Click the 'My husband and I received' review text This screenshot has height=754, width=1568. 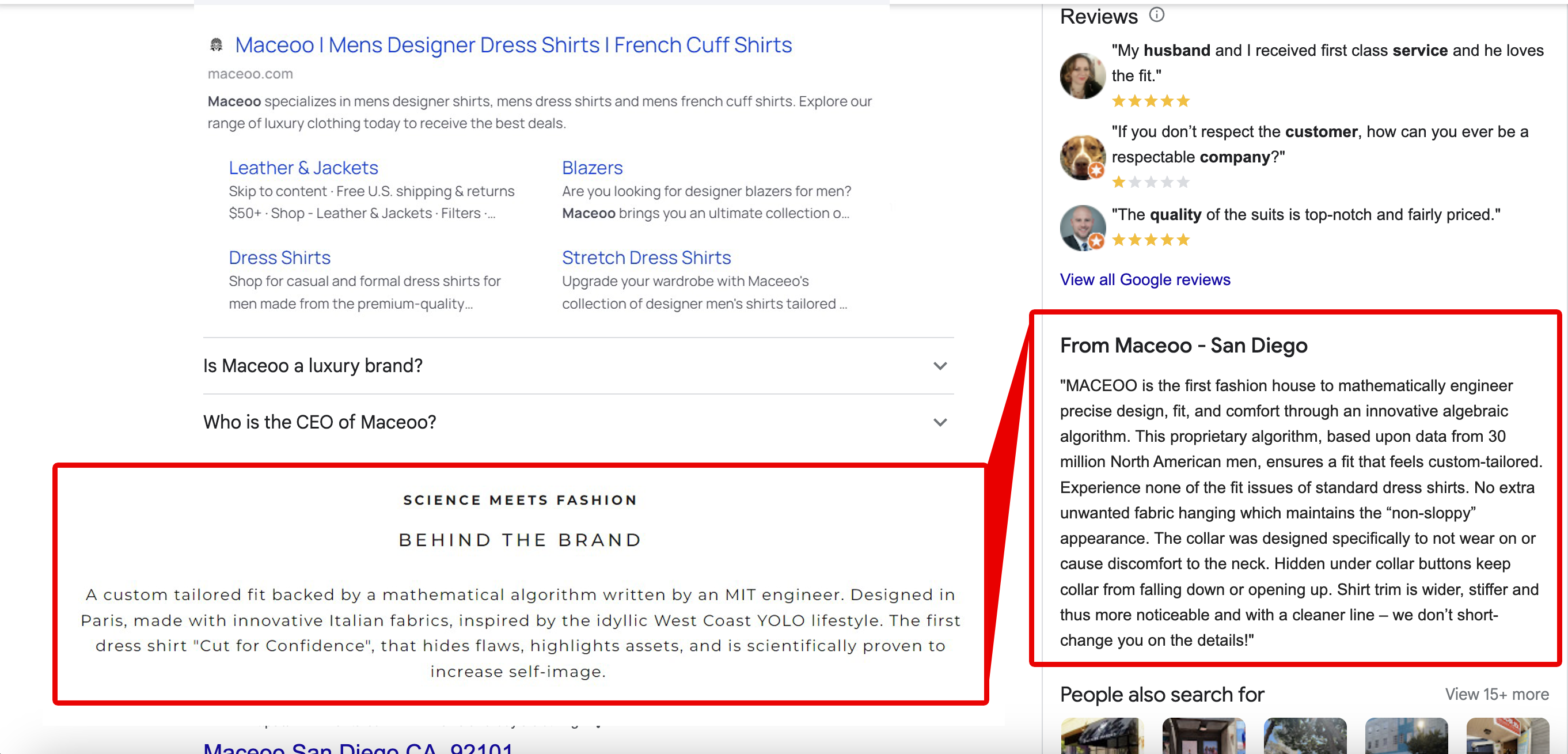click(x=1327, y=63)
